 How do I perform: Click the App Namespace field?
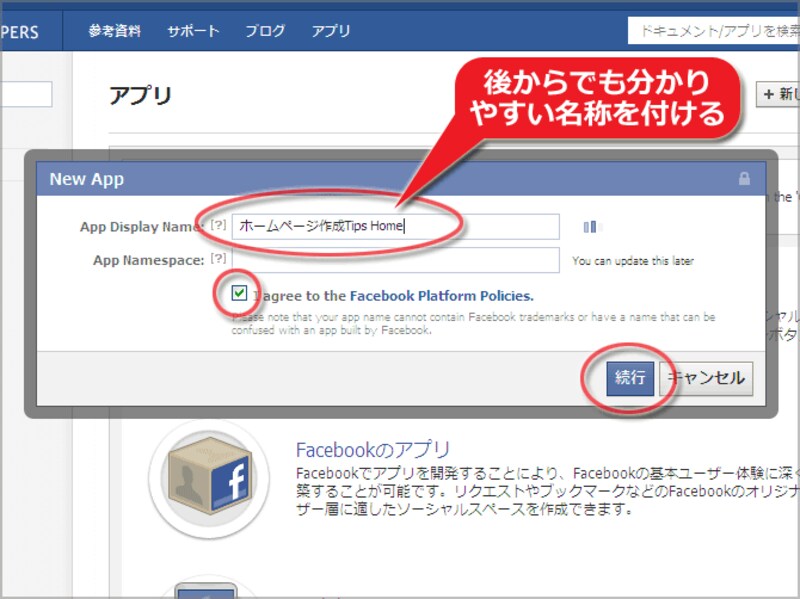395,260
